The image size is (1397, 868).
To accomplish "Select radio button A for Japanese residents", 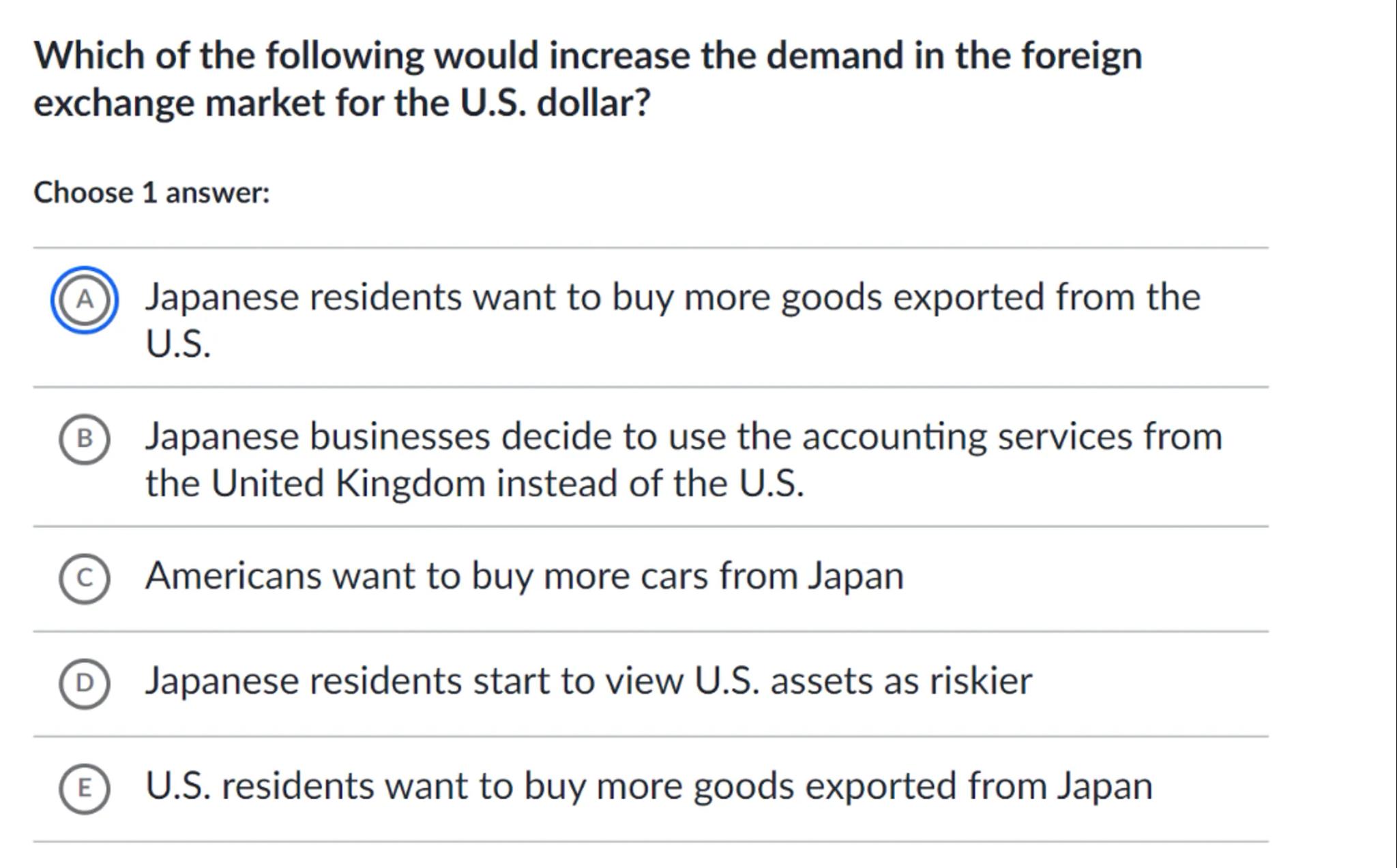I will coord(85,300).
